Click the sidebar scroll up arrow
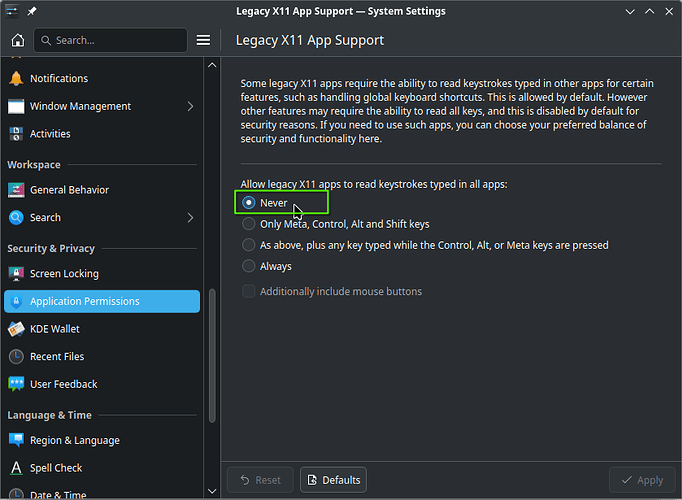 tap(212, 65)
